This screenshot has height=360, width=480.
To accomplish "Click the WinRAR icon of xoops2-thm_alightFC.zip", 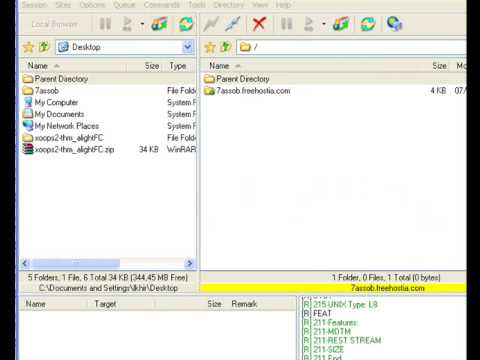I will (x=28, y=149).
